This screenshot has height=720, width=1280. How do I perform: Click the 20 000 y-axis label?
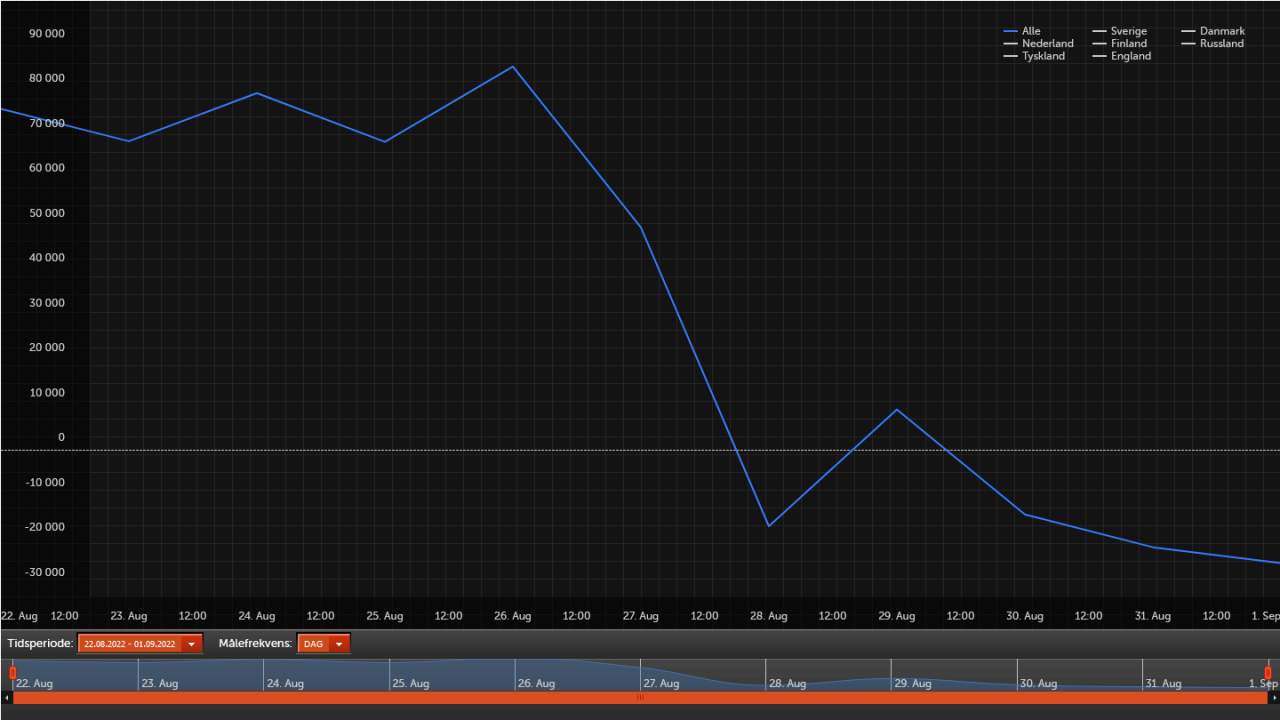48,348
